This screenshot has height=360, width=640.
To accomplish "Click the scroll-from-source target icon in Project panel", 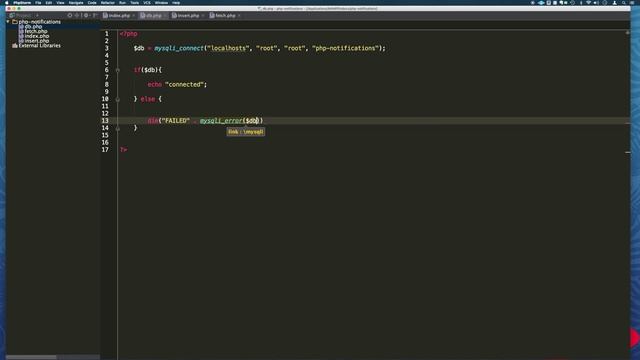I will pos(70,16).
